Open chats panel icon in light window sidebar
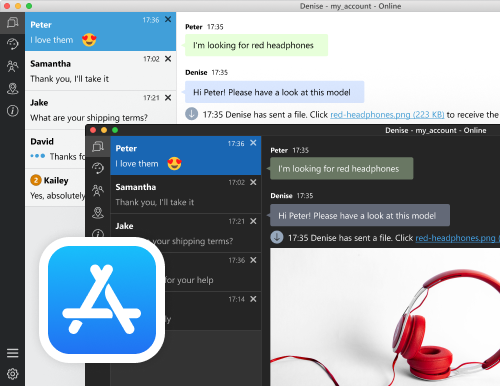Image resolution: width=500 pixels, height=386 pixels. [12, 23]
